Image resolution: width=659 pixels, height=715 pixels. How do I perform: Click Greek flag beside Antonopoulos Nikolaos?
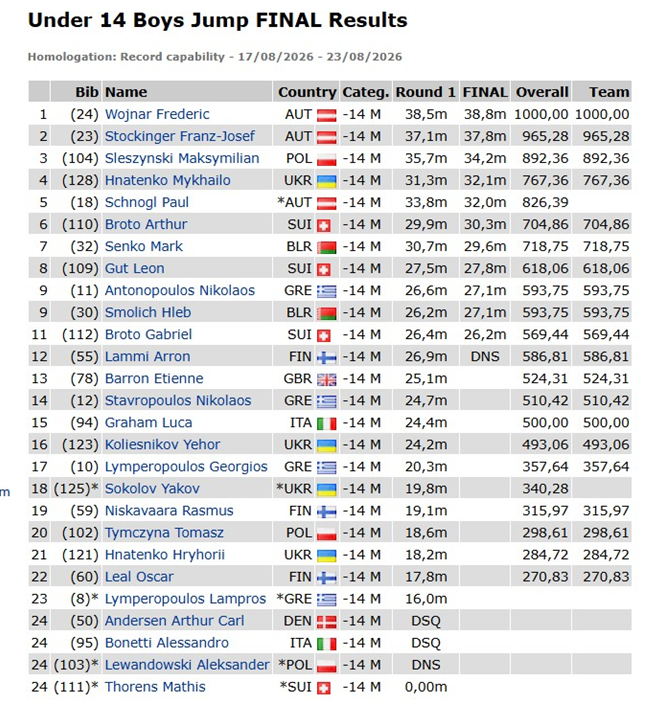click(326, 291)
